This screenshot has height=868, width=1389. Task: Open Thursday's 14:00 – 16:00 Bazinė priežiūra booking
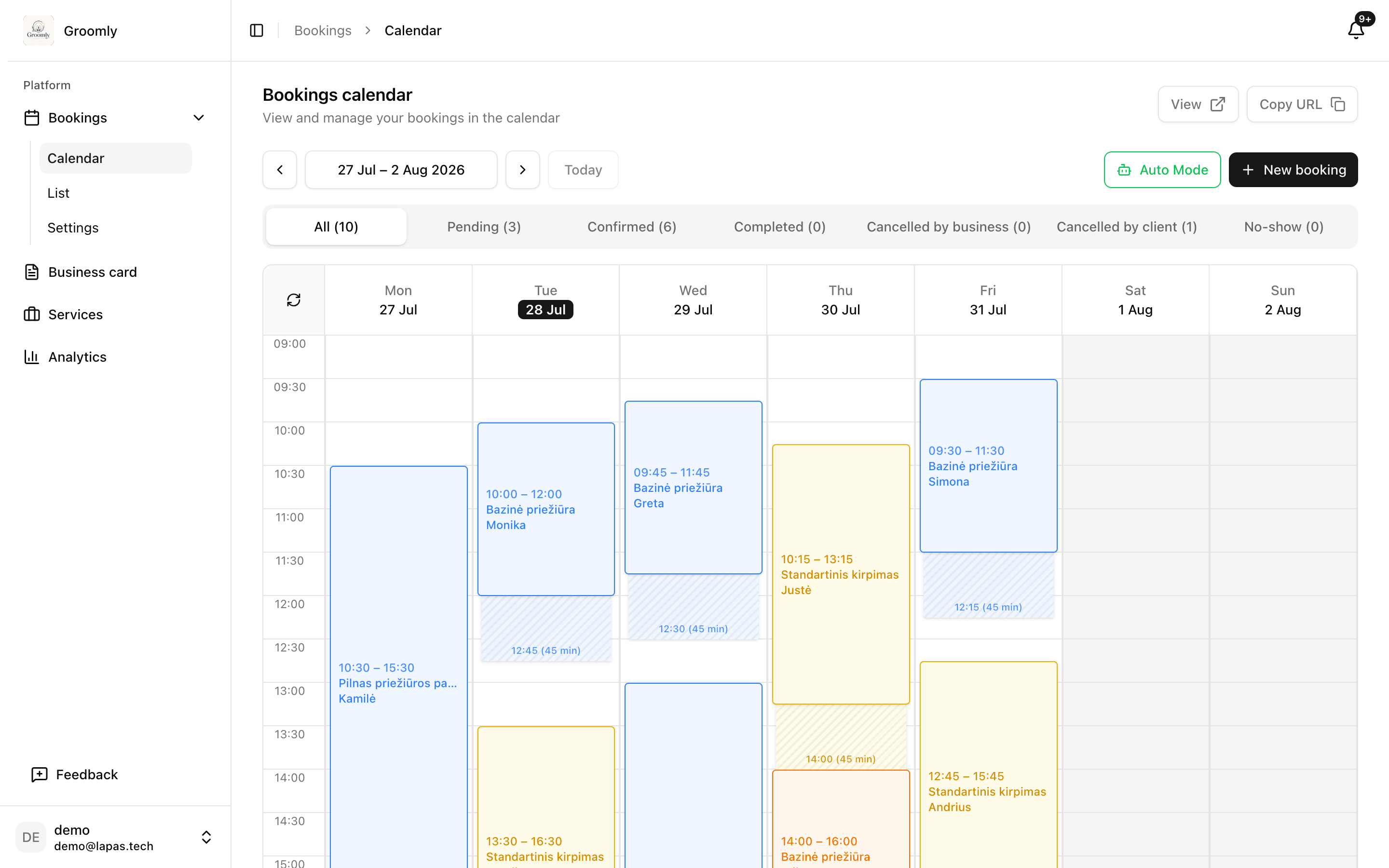[841, 819]
